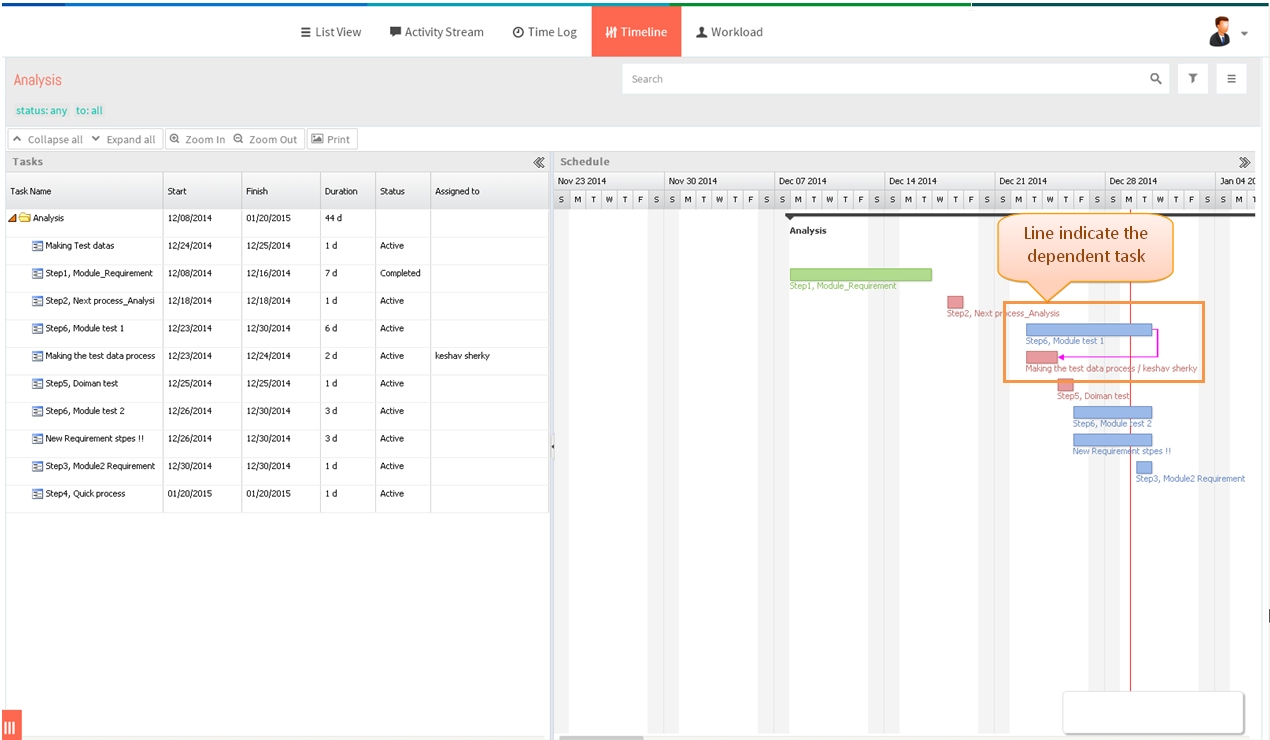Zoom Out the timeline
The height and width of the screenshot is (740, 1270).
click(x=266, y=139)
